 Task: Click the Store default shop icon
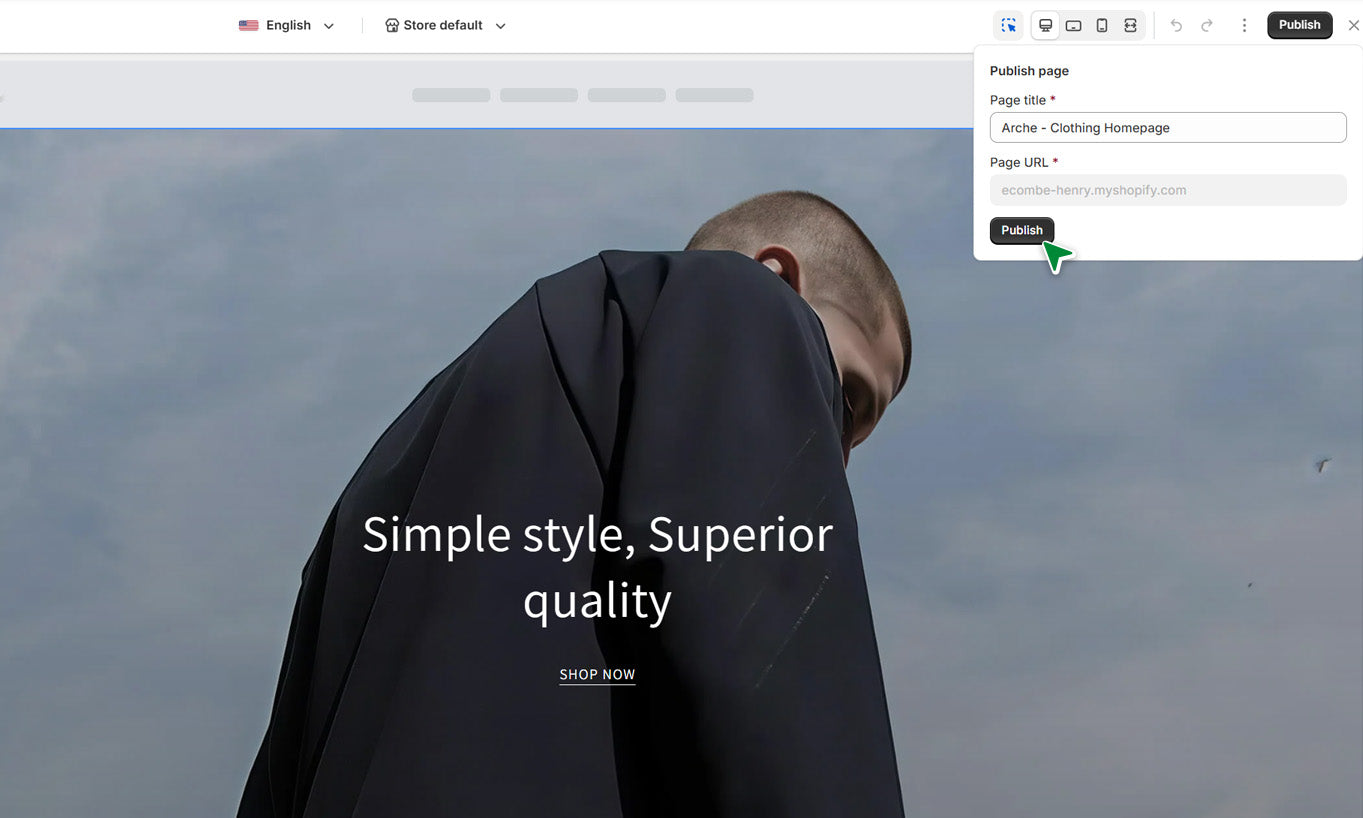(x=392, y=25)
